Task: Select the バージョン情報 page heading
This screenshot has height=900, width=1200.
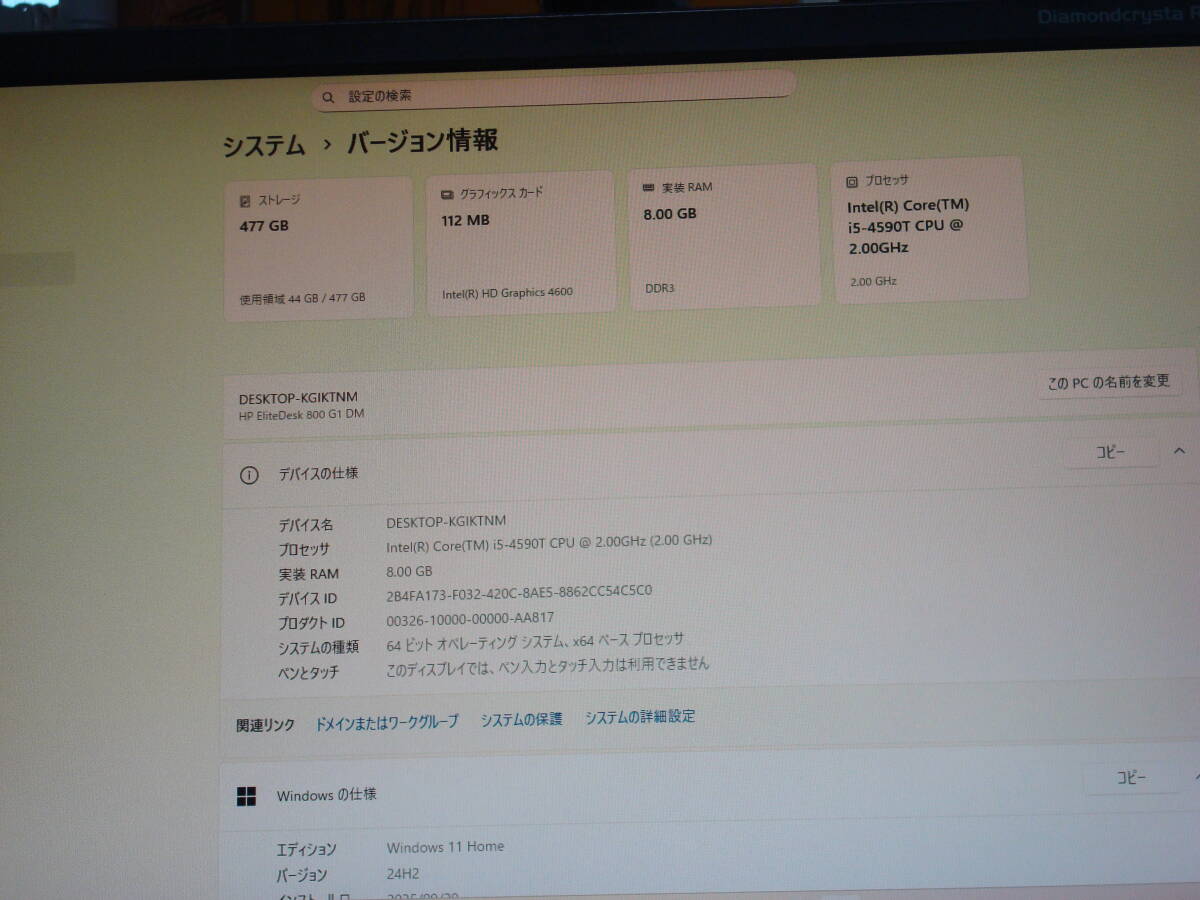Action: click(x=422, y=142)
